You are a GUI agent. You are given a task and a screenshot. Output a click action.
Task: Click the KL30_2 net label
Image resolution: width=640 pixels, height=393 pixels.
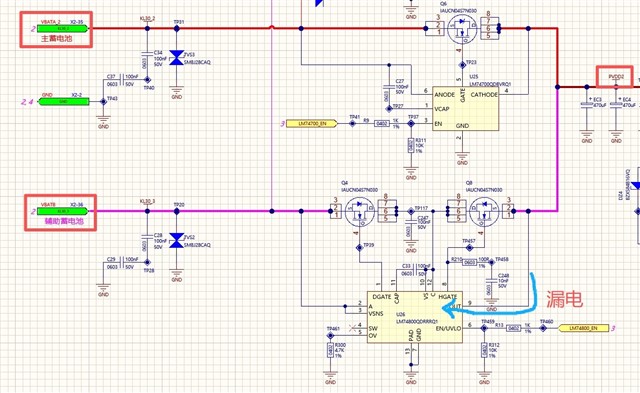pyautogui.click(x=147, y=19)
